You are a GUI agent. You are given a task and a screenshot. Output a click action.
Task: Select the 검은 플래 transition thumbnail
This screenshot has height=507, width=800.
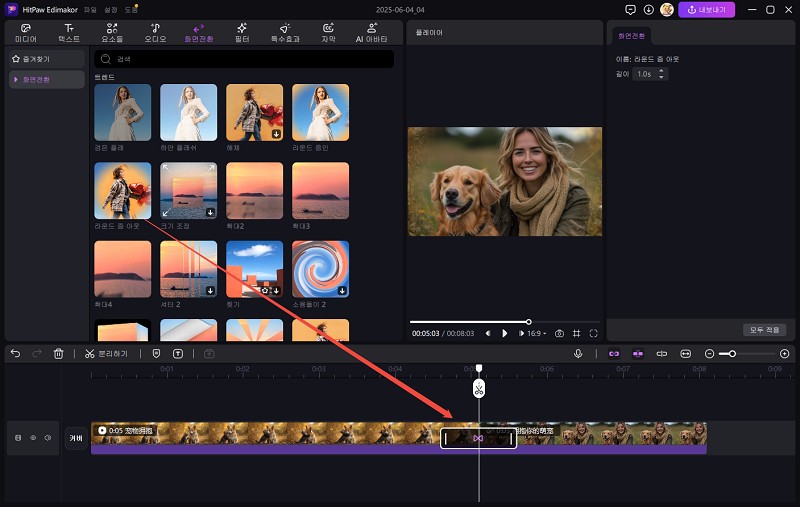(x=122, y=112)
